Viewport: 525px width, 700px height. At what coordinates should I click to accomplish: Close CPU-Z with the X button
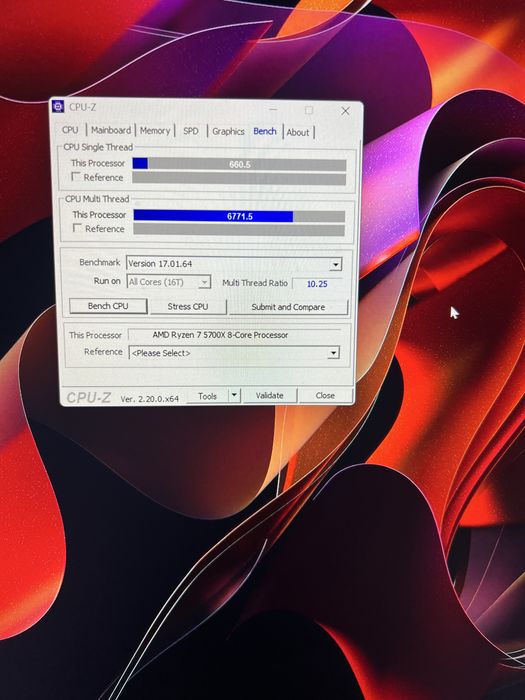pos(346,111)
